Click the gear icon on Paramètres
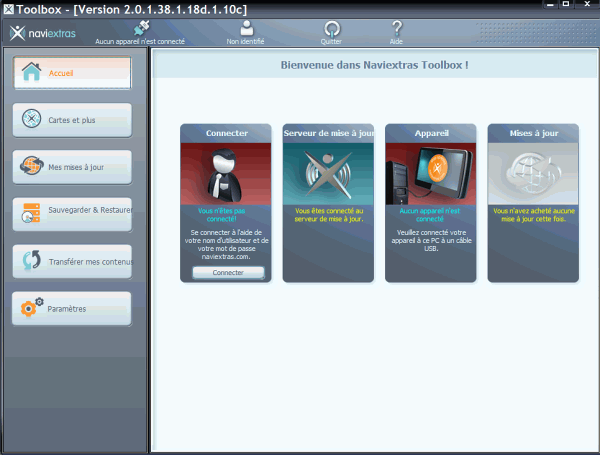600x455 pixels. 32,309
